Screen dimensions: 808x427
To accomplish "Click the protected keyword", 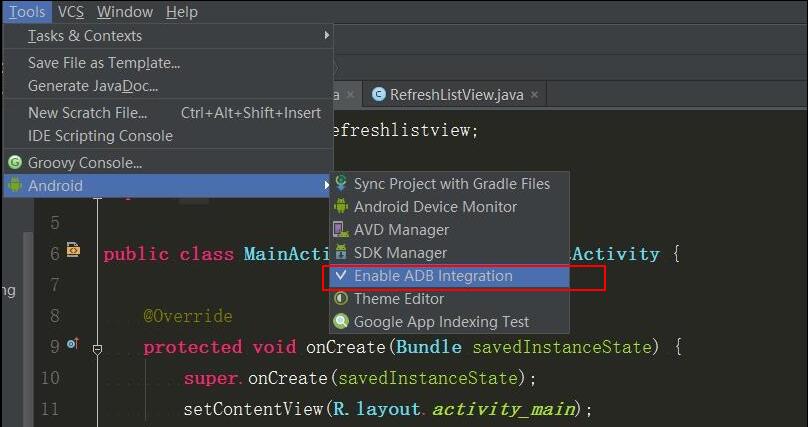I will (x=193, y=348).
